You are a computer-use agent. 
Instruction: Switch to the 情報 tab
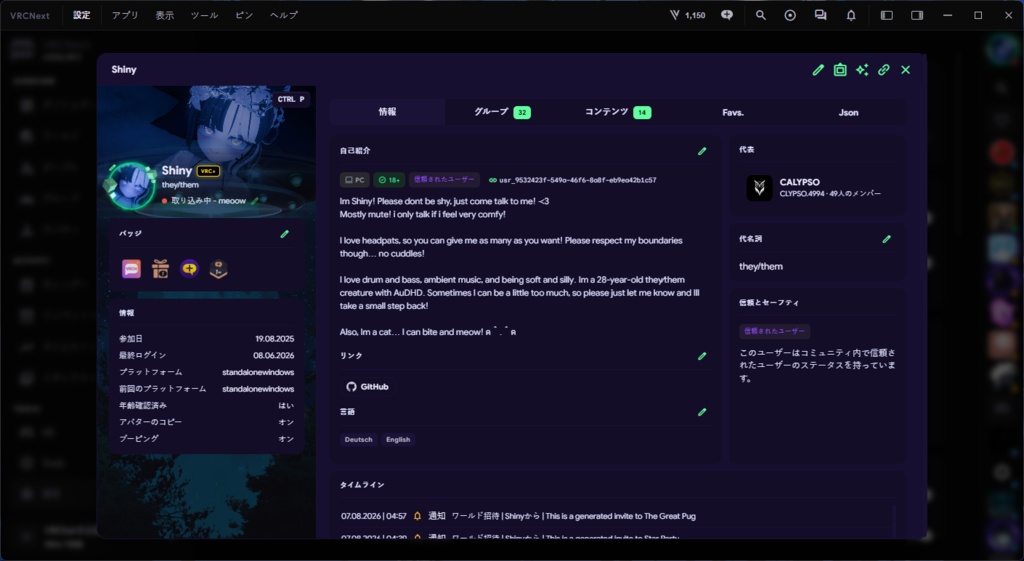pyautogui.click(x=387, y=112)
